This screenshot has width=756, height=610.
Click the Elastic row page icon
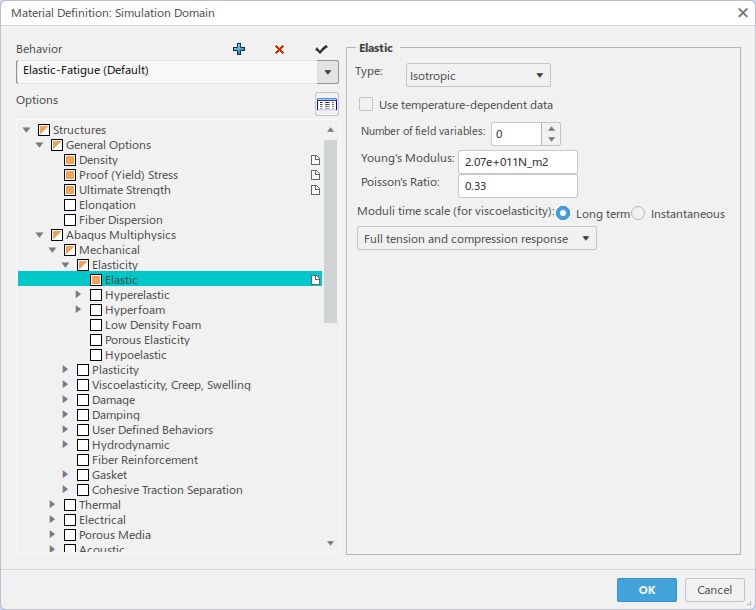[315, 280]
